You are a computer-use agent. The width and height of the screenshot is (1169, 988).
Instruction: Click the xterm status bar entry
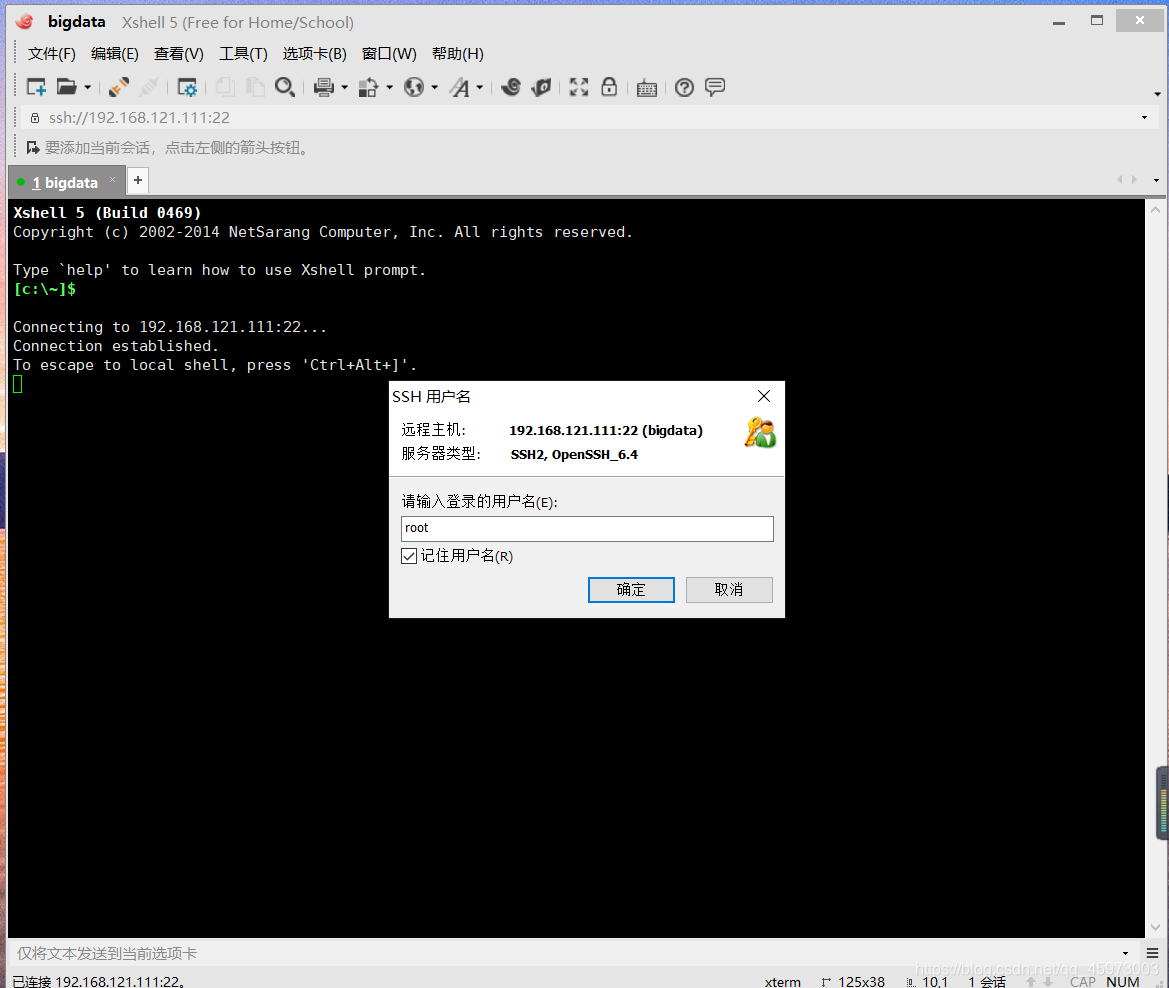point(783,981)
